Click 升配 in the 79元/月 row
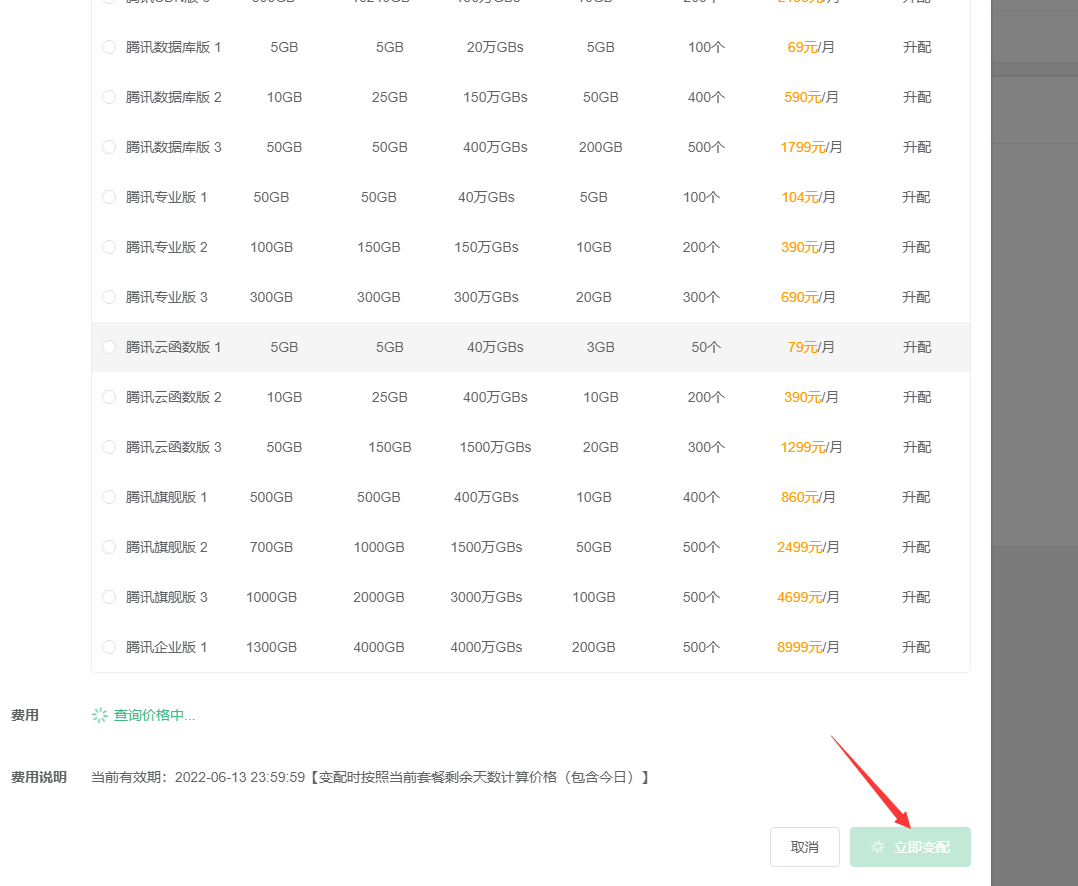The image size is (1078, 886). point(916,347)
